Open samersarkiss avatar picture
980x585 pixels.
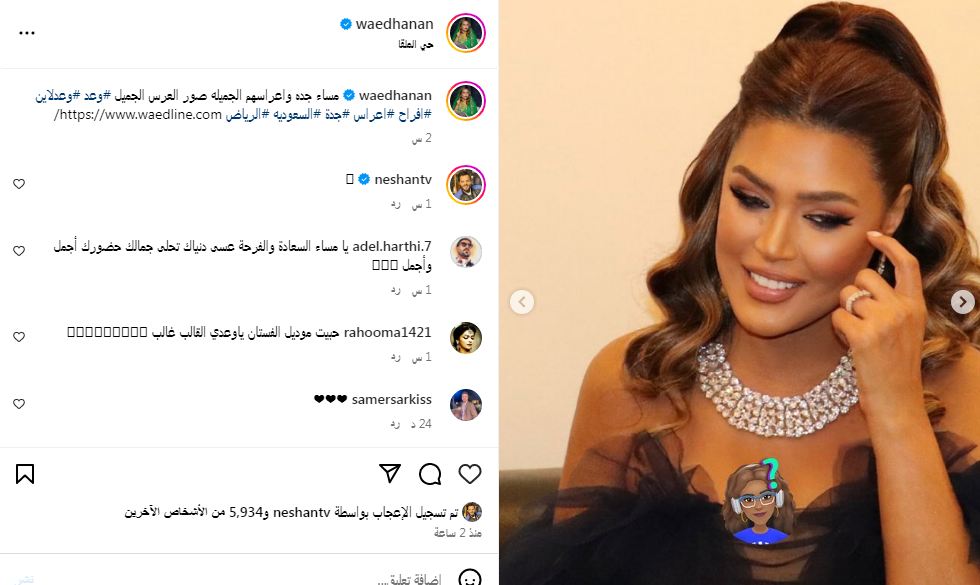pos(466,404)
